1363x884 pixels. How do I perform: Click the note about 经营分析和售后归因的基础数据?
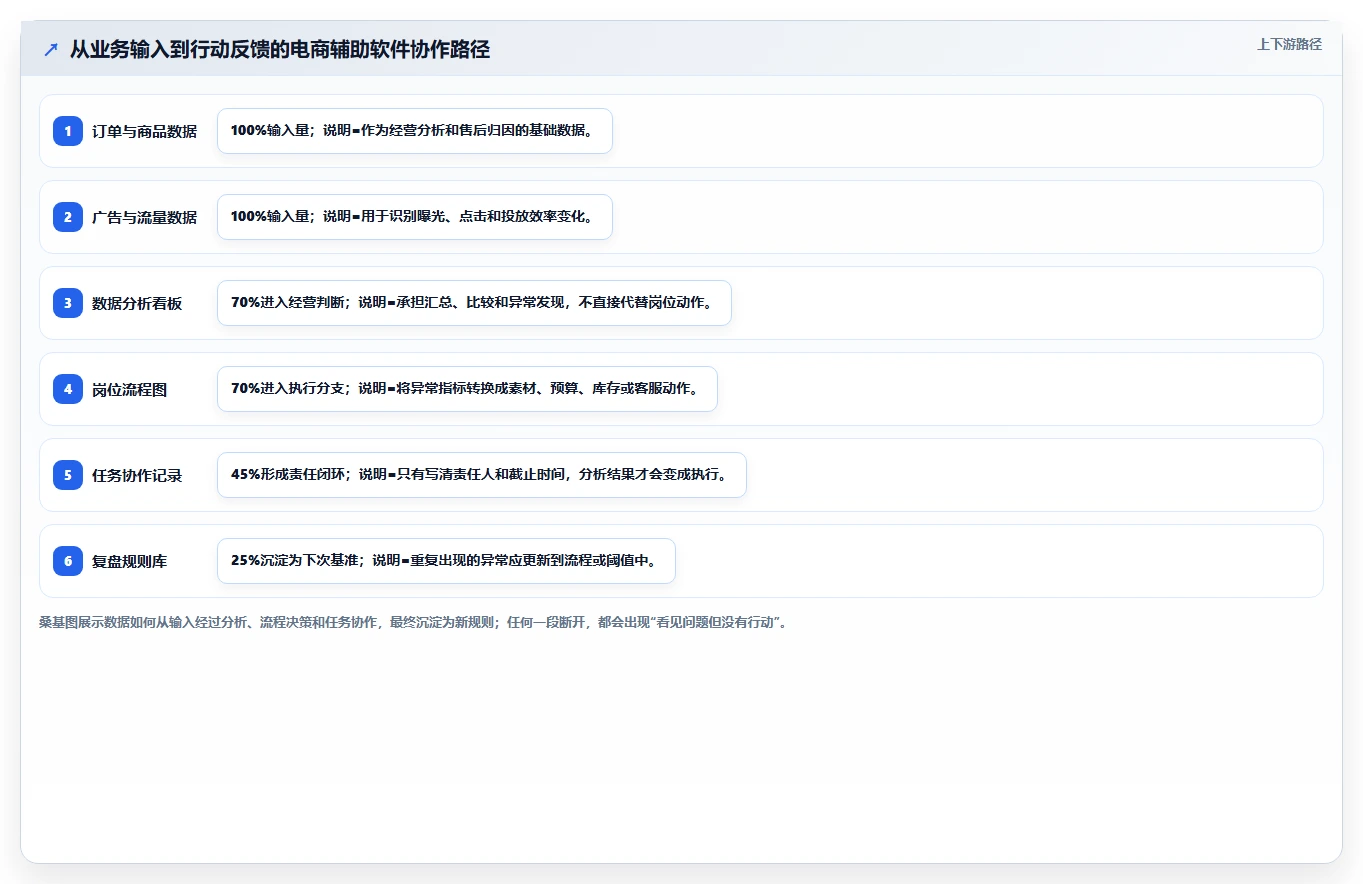[414, 131]
